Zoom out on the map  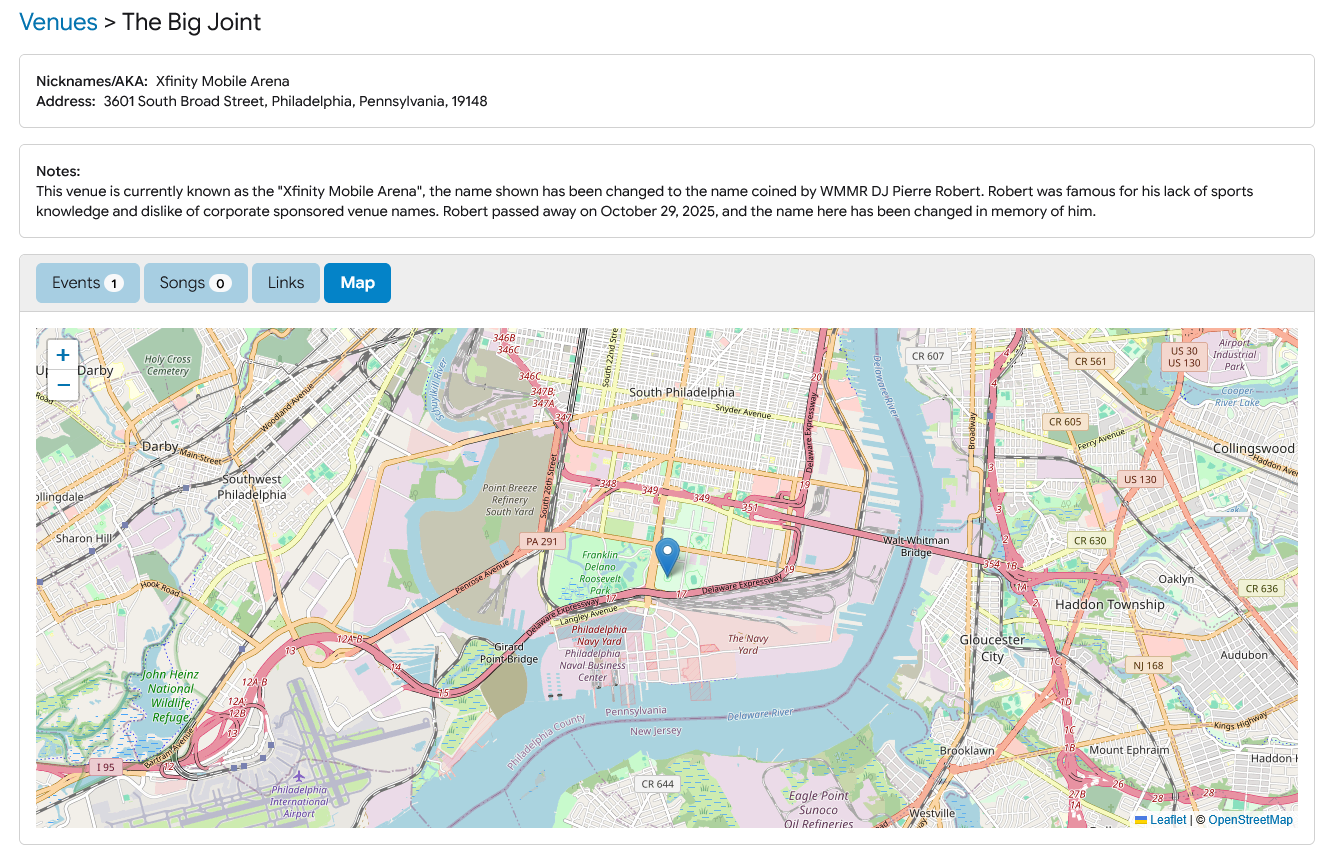[63, 385]
